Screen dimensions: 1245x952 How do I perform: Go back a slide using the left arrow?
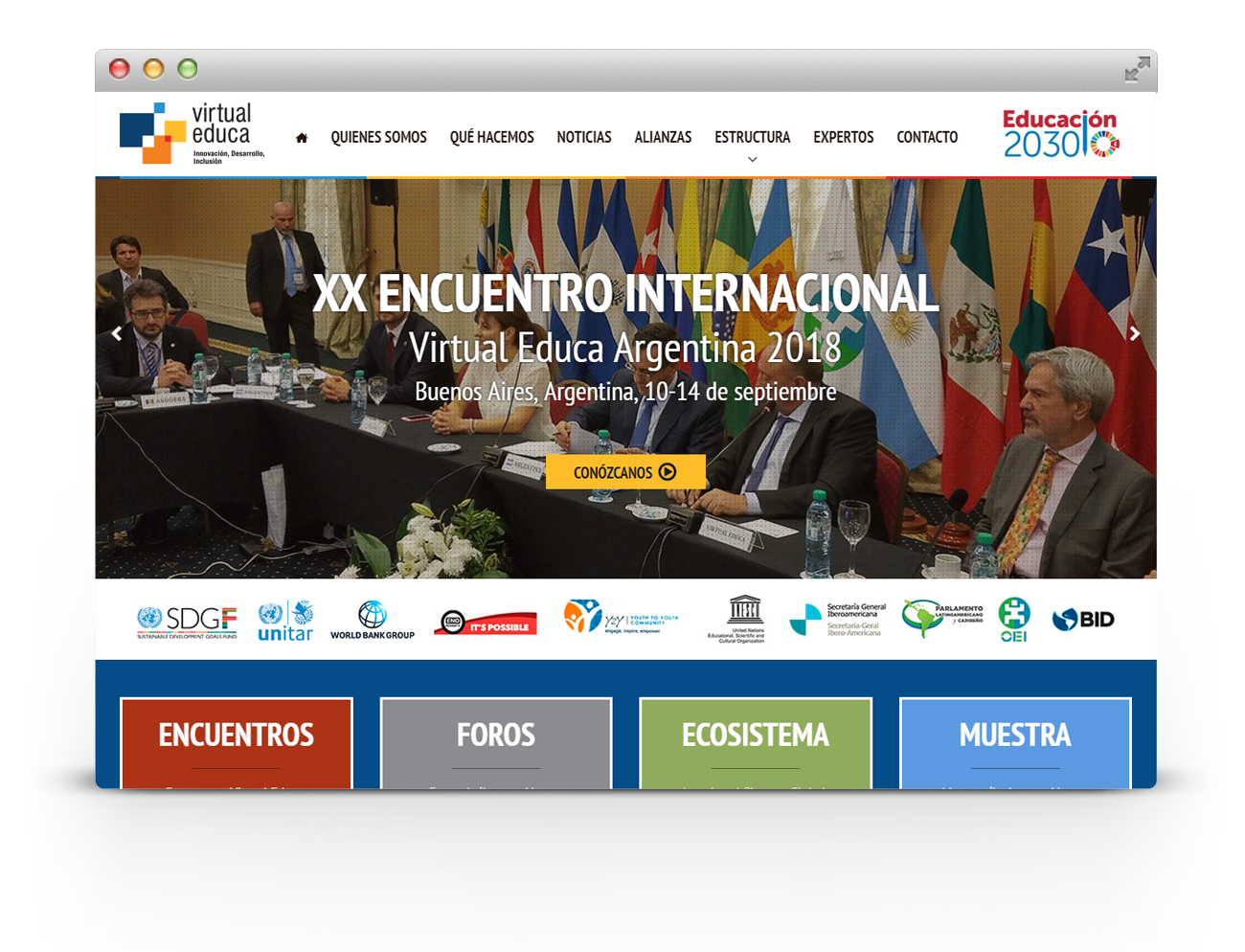click(x=117, y=333)
